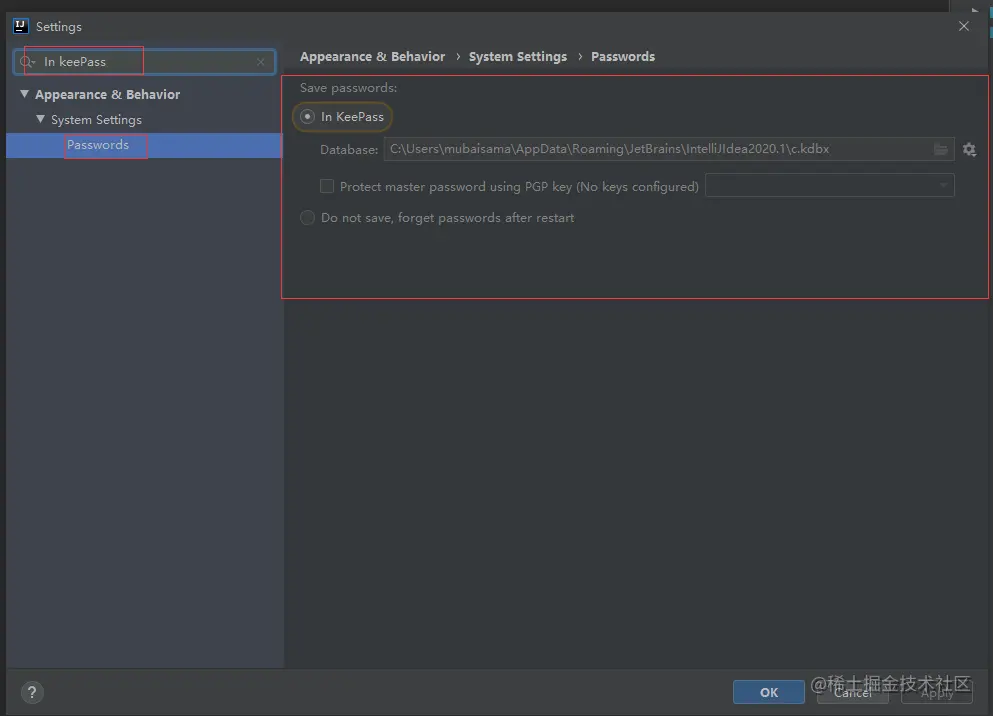The image size is (993, 716).
Task: Click the settings search input field
Action: 144,62
